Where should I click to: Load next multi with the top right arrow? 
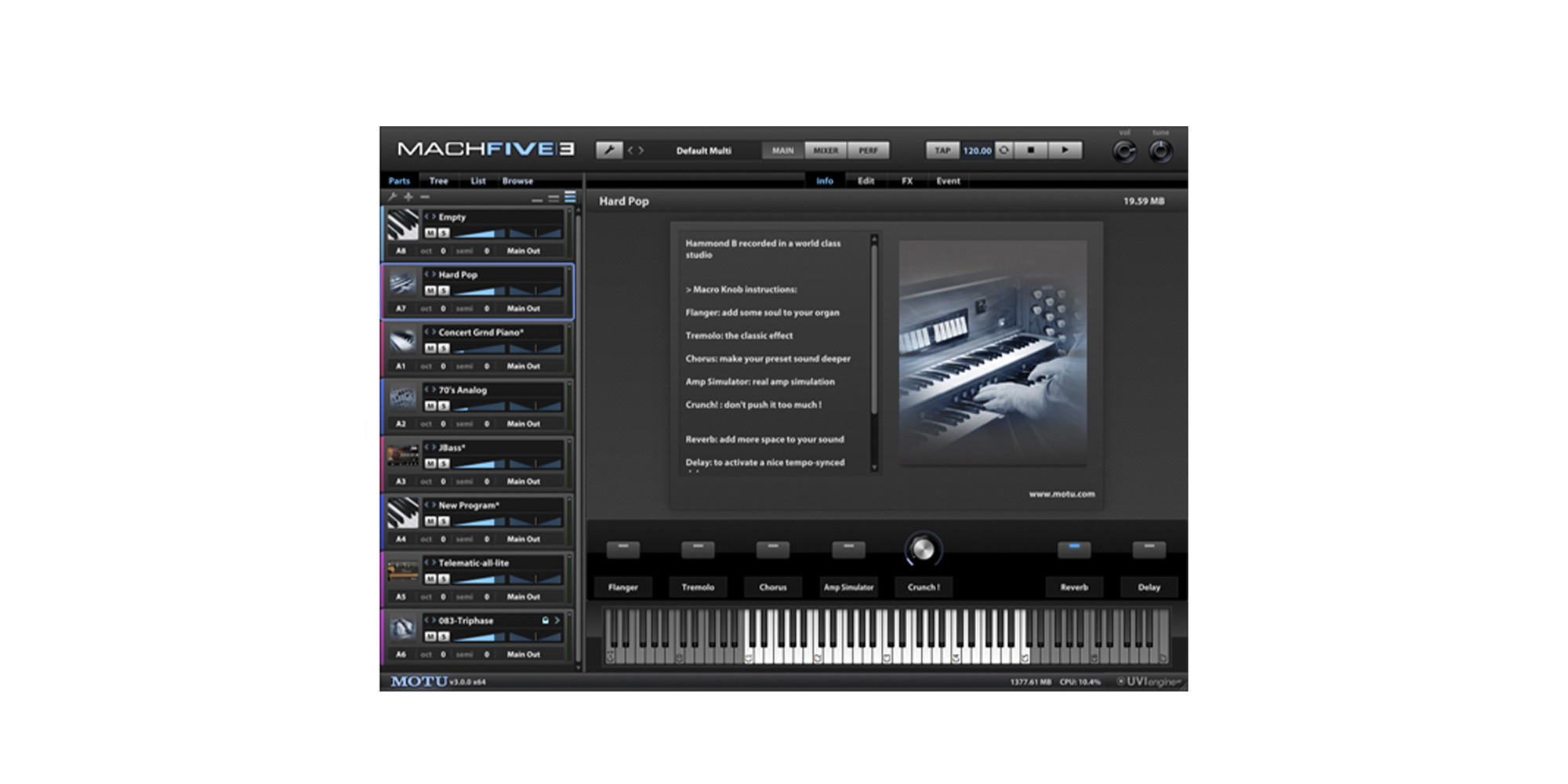click(x=641, y=150)
